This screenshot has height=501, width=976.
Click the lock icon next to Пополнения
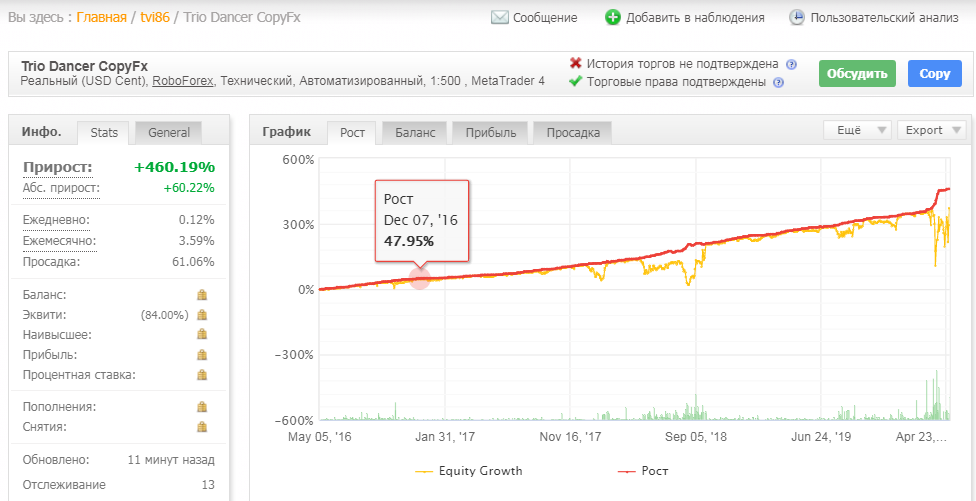point(202,407)
